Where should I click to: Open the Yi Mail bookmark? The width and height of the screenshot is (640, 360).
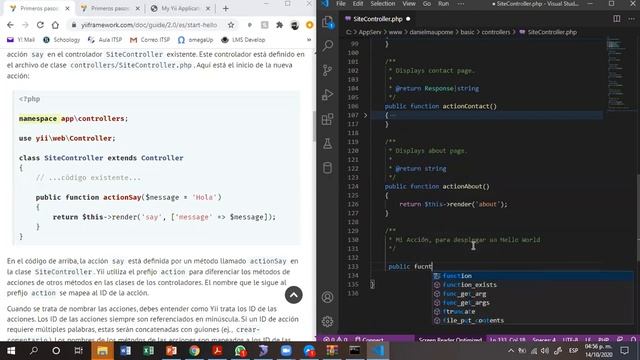21,40
